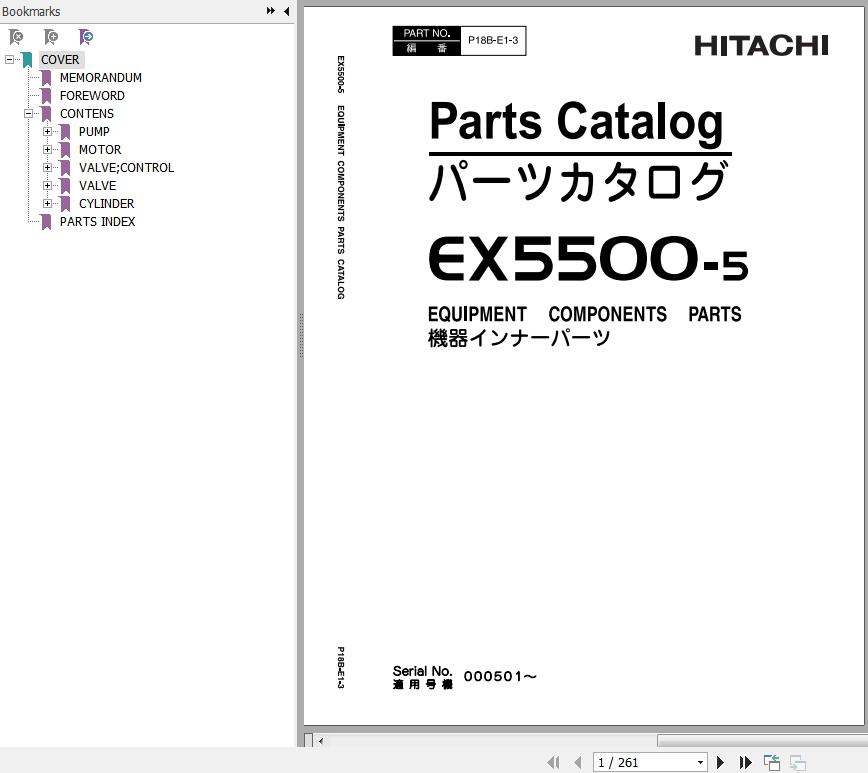Screen dimensions: 868x773
Task: Collapse the COVER root bookmark
Action: [x=9, y=59]
